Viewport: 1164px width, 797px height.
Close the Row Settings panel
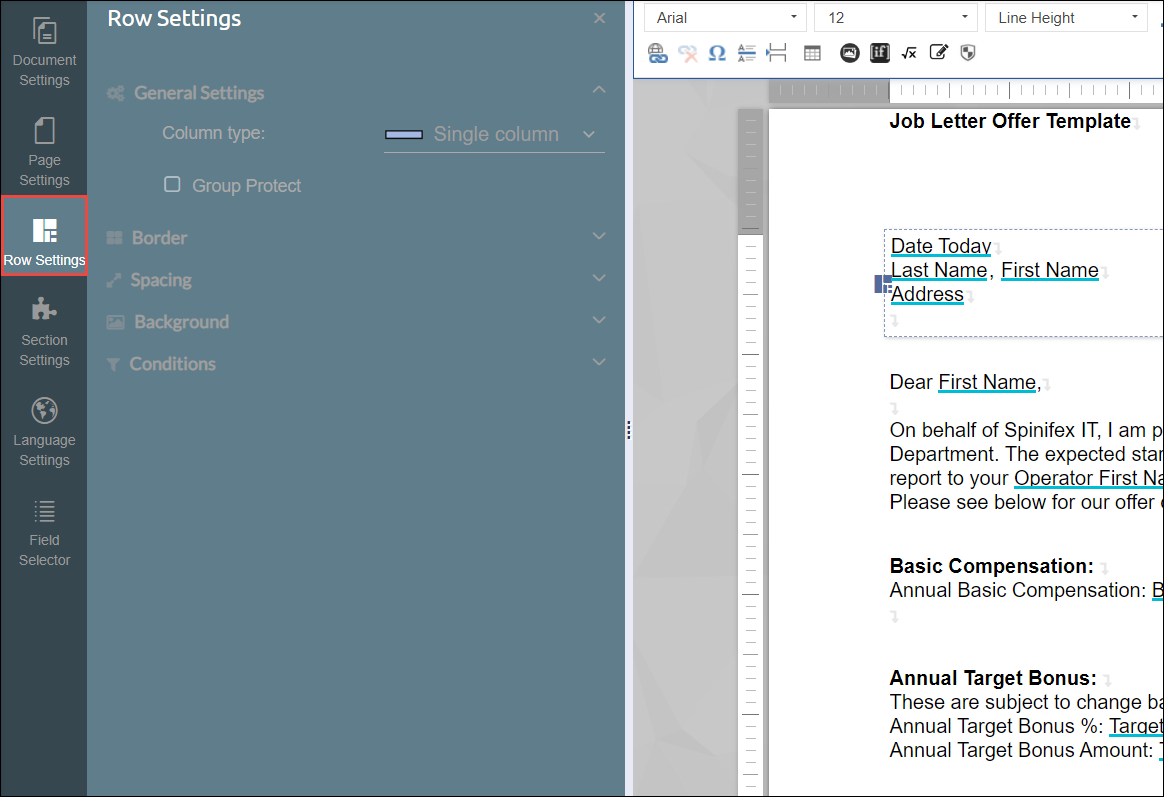(599, 18)
